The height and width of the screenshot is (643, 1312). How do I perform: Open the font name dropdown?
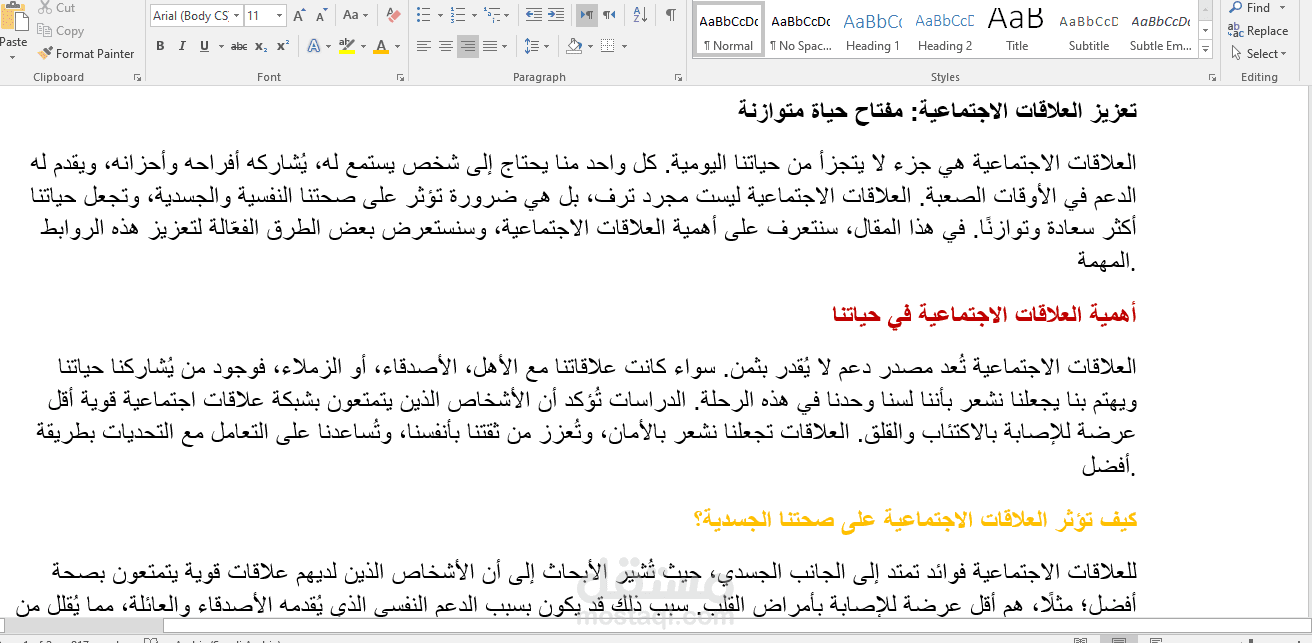coord(236,16)
